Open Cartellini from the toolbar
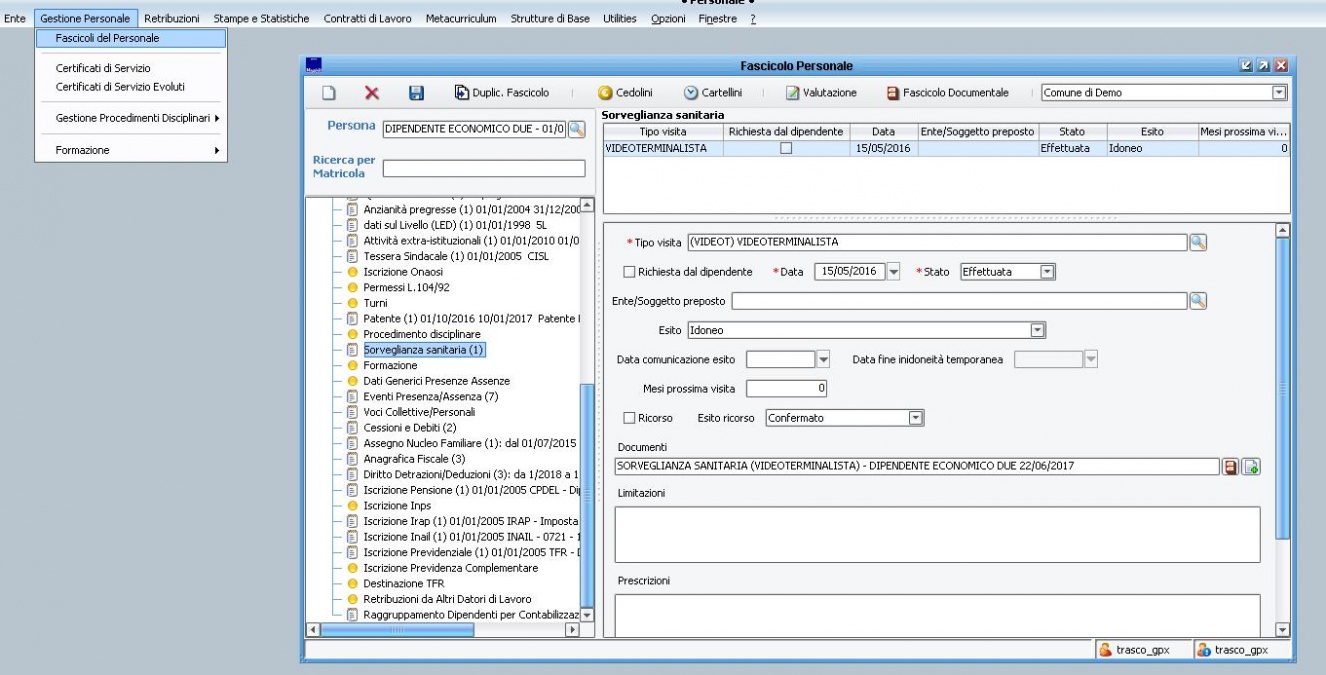The height and width of the screenshot is (675, 1326). coord(712,93)
